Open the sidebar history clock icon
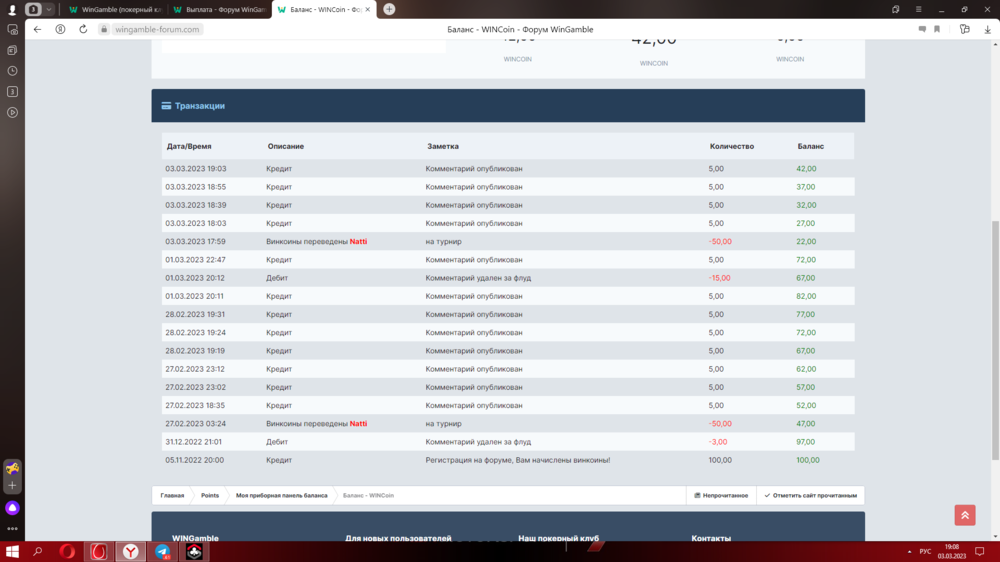 click(x=12, y=71)
